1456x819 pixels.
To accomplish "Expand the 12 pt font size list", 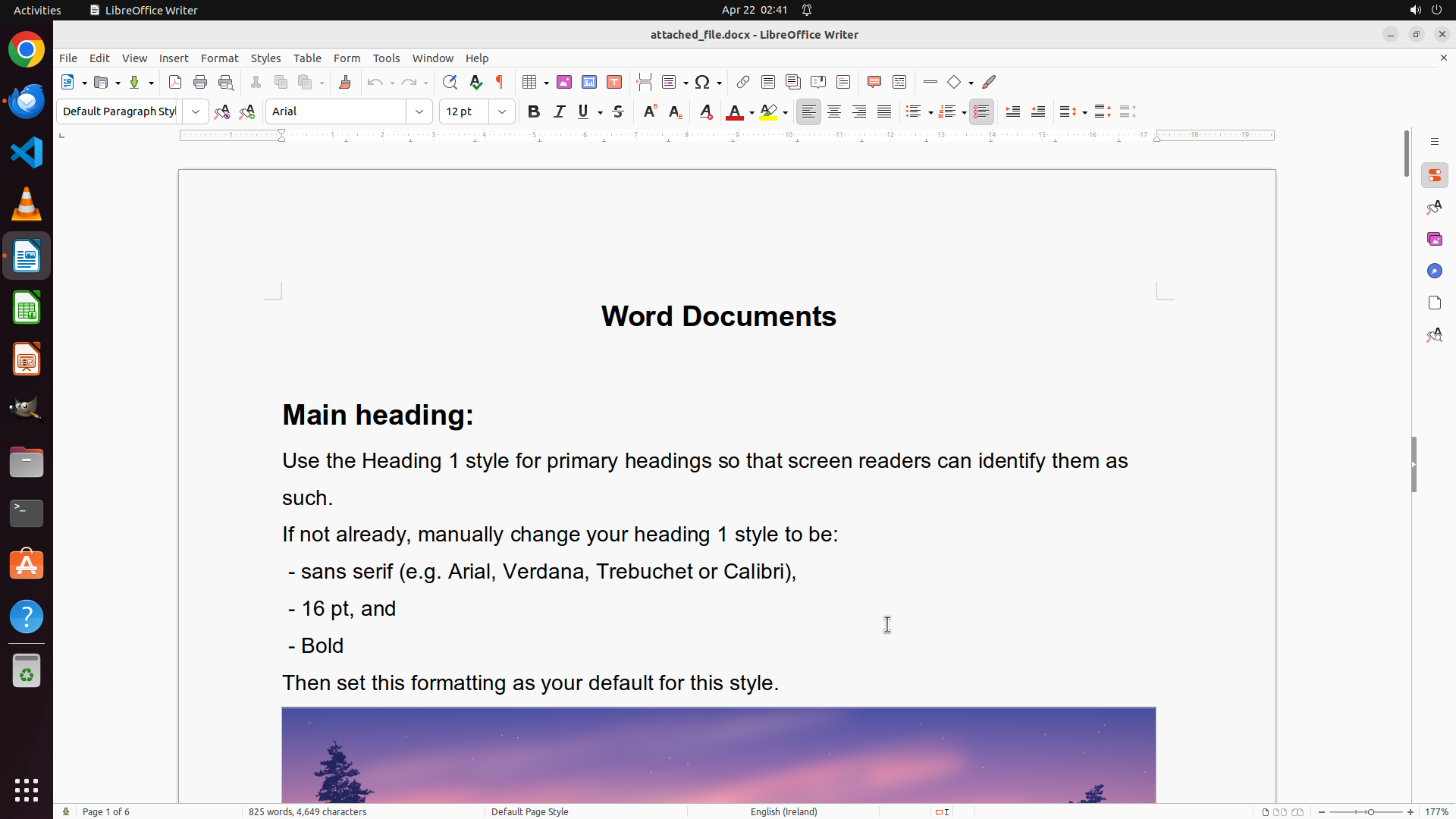I will click(x=502, y=111).
